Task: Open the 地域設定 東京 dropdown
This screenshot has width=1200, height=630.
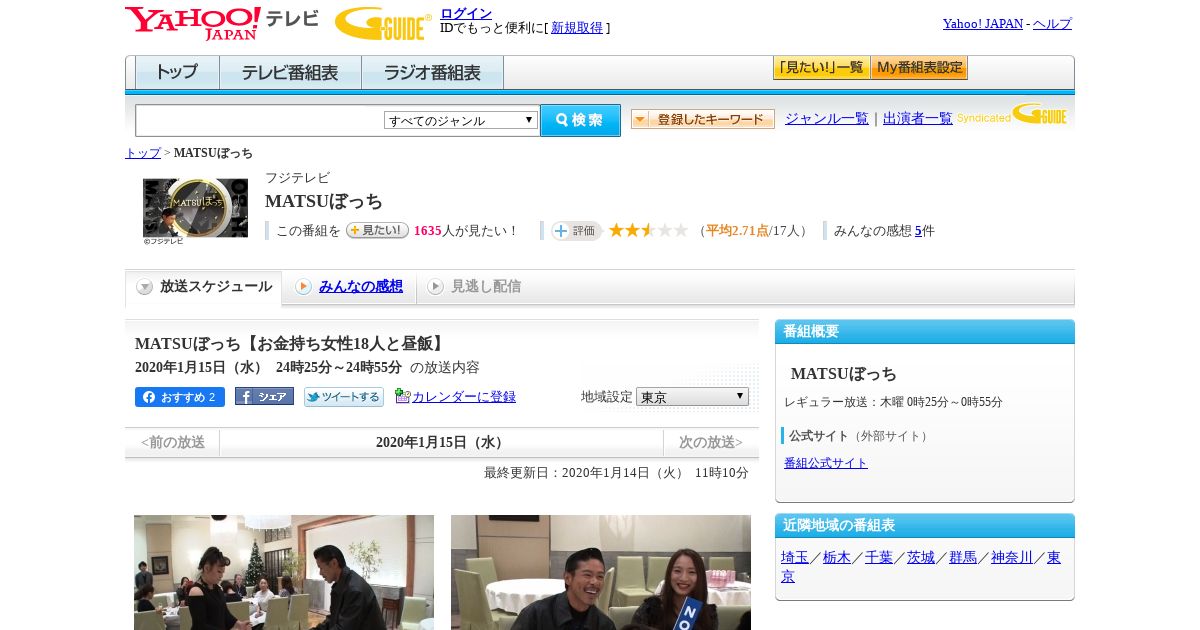Action: 692,397
